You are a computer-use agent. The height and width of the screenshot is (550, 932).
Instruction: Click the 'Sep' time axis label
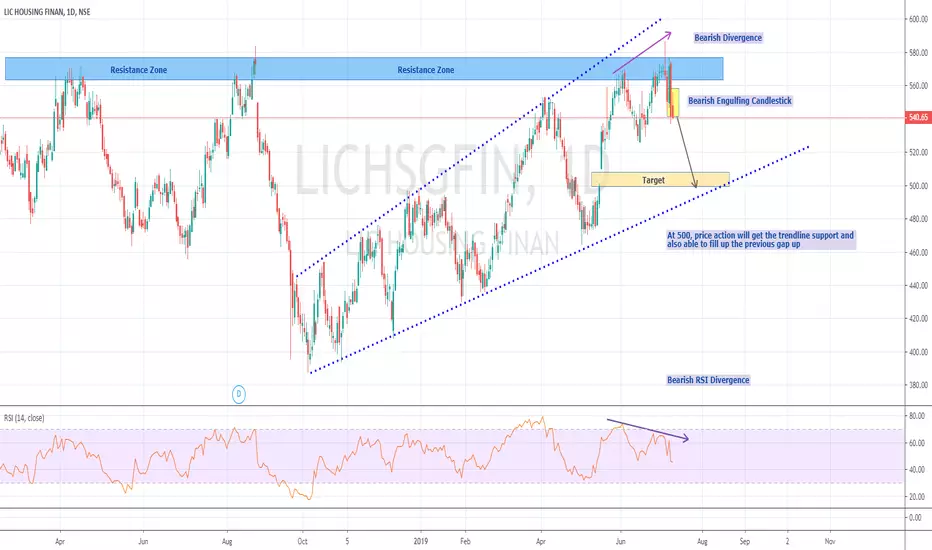tap(745, 541)
